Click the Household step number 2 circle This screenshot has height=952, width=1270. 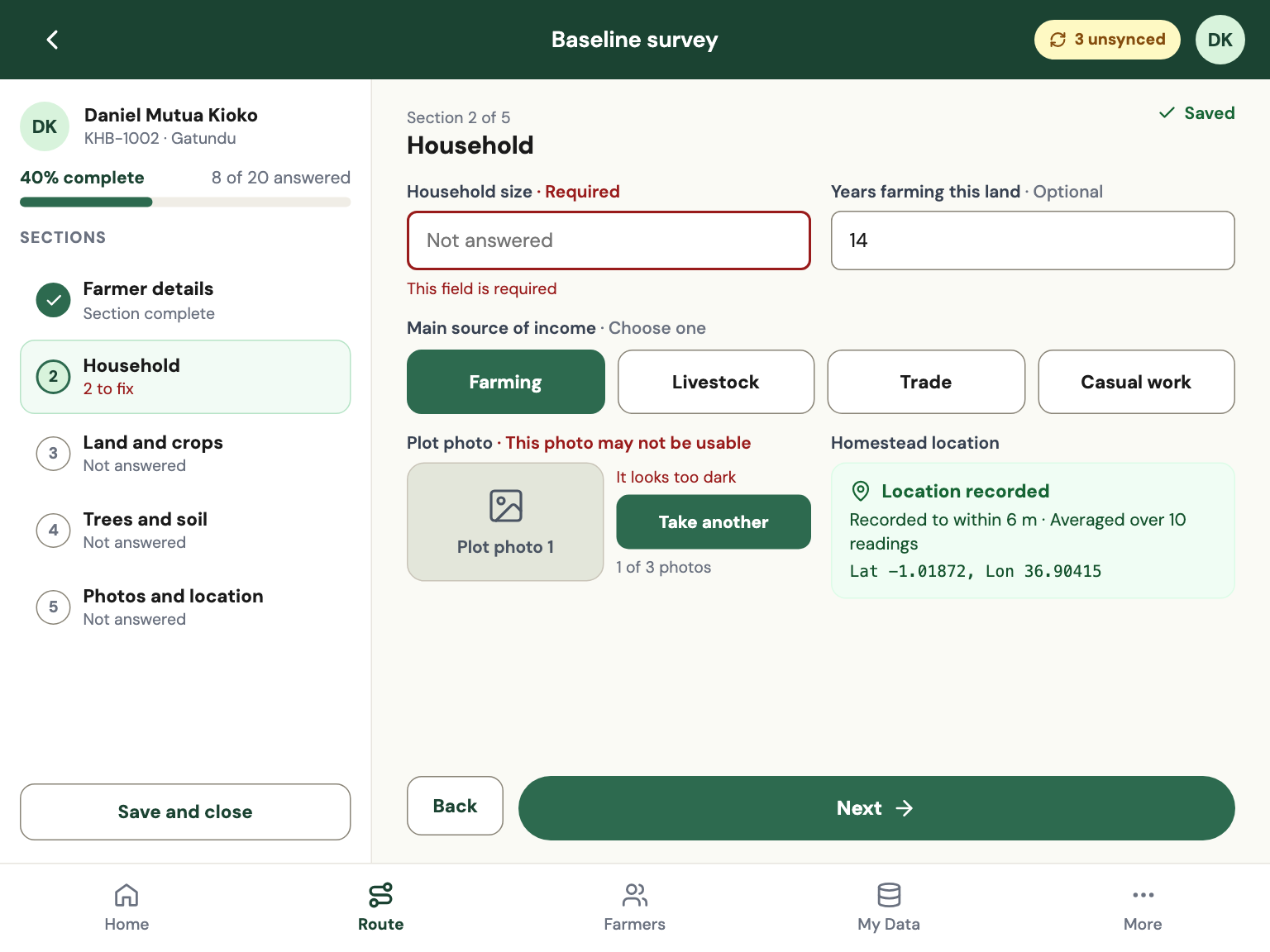[53, 377]
